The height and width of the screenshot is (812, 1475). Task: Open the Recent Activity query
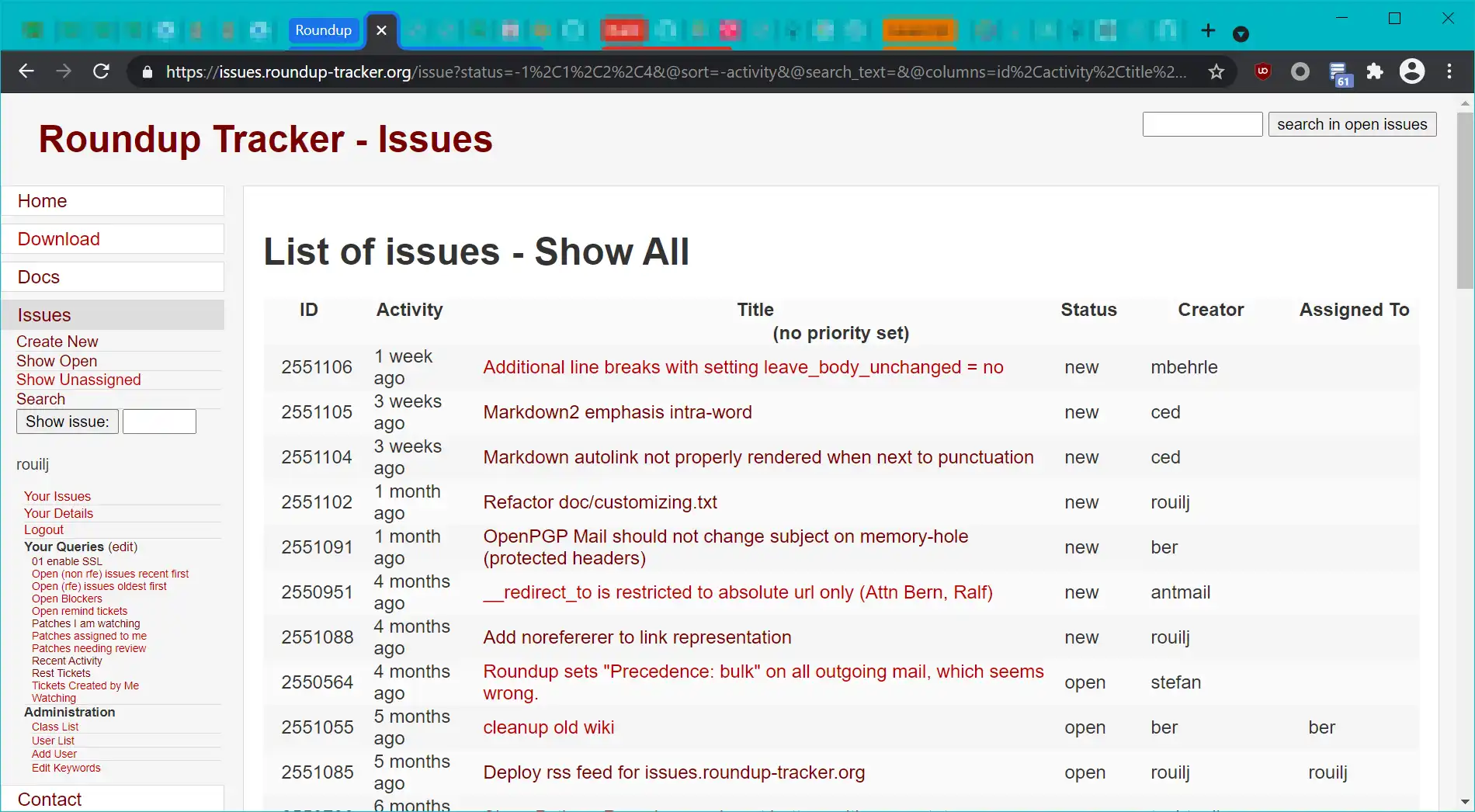(67, 661)
